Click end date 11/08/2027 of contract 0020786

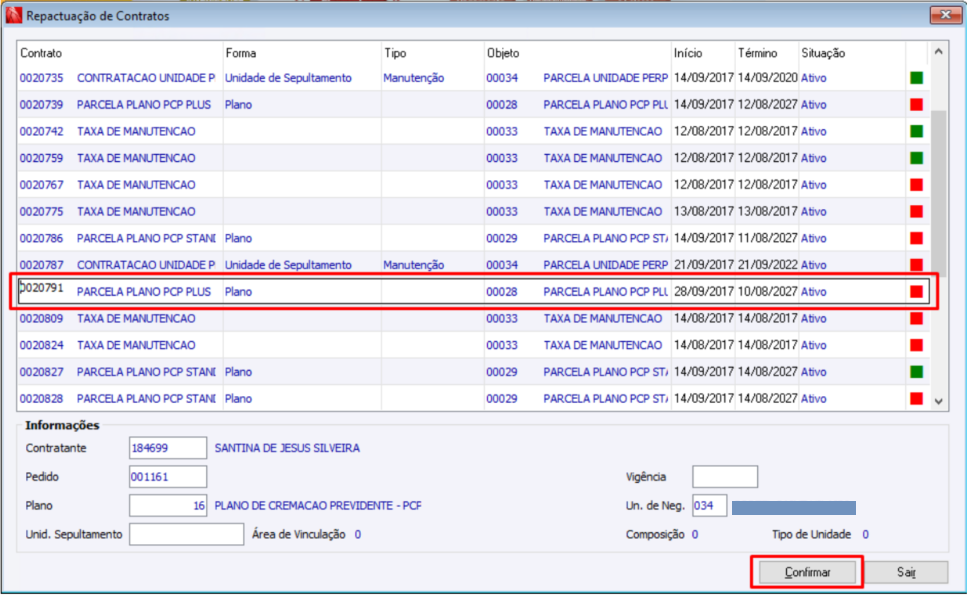767,238
